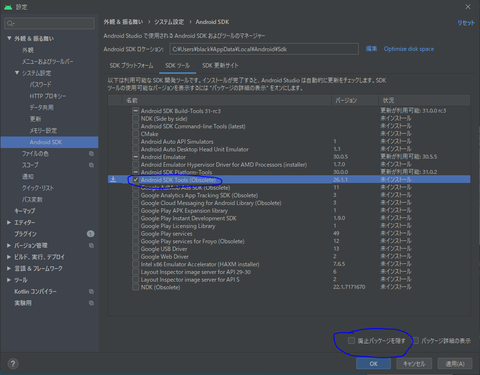The height and width of the screenshot is (375, 480).
Task: Collapse the システム設定 tree node
Action: (17, 73)
